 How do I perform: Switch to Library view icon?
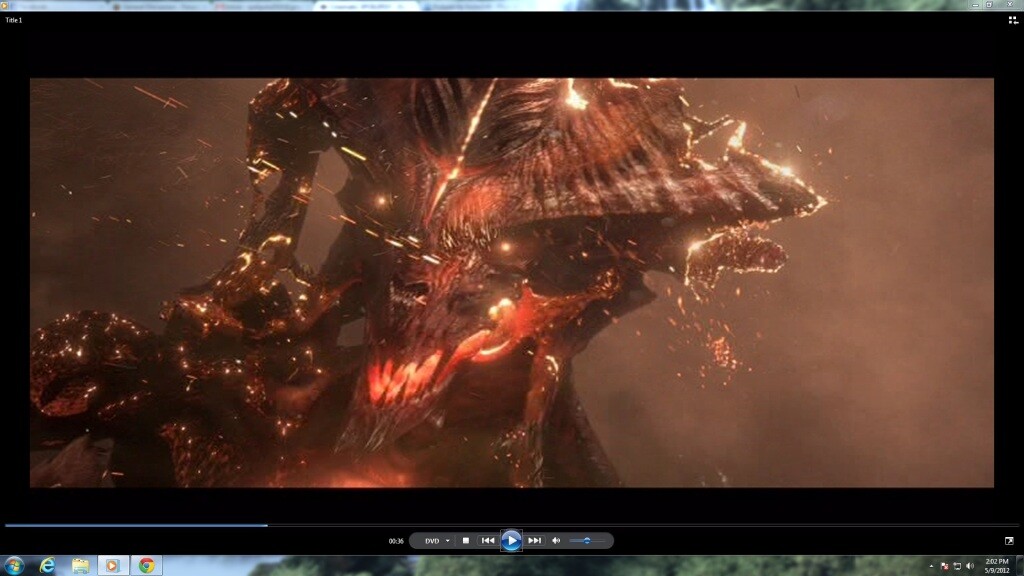click(1013, 20)
